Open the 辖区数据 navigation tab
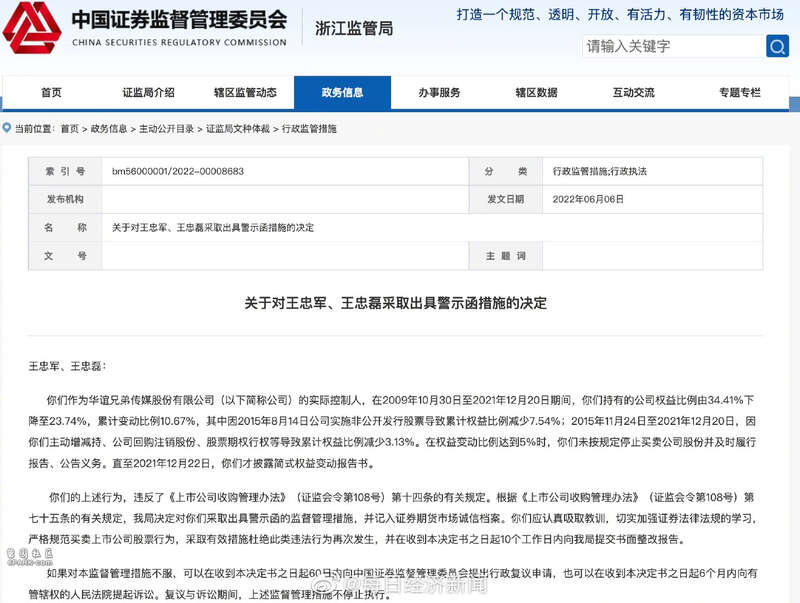 pyautogui.click(x=536, y=92)
